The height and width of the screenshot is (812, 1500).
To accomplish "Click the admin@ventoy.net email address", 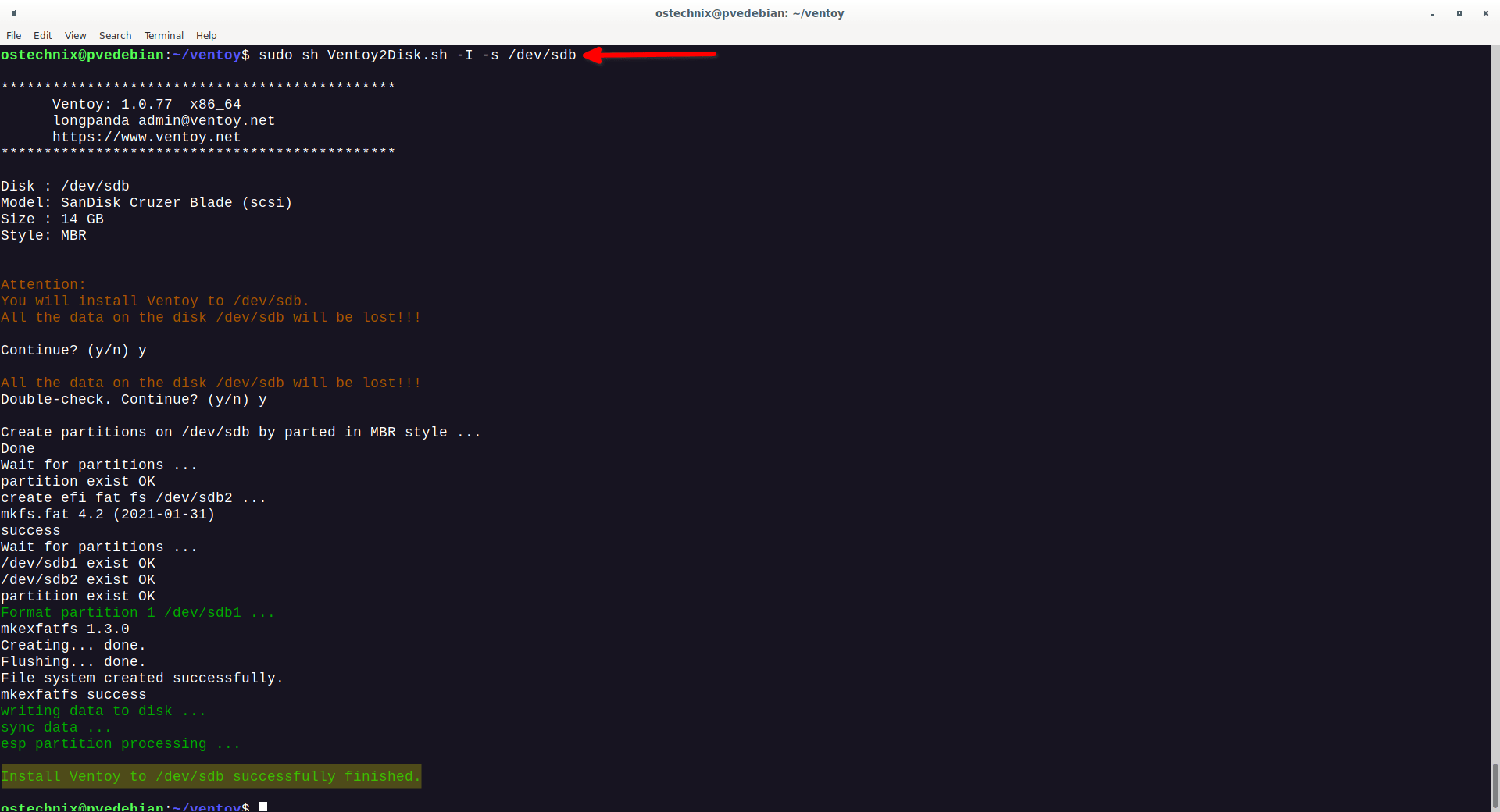I will (x=206, y=120).
